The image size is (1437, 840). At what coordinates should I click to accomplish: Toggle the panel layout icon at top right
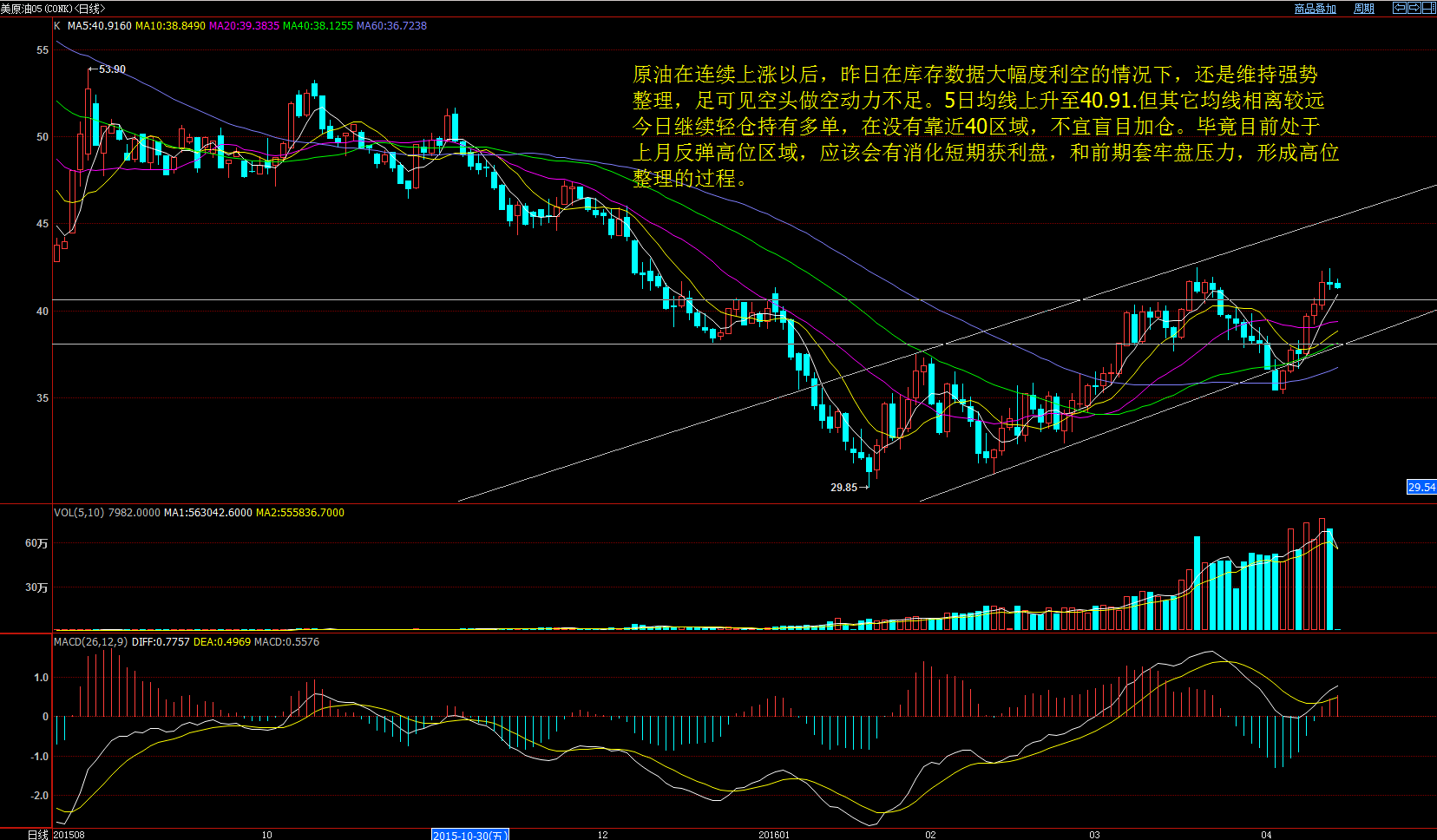pyautogui.click(x=1428, y=8)
